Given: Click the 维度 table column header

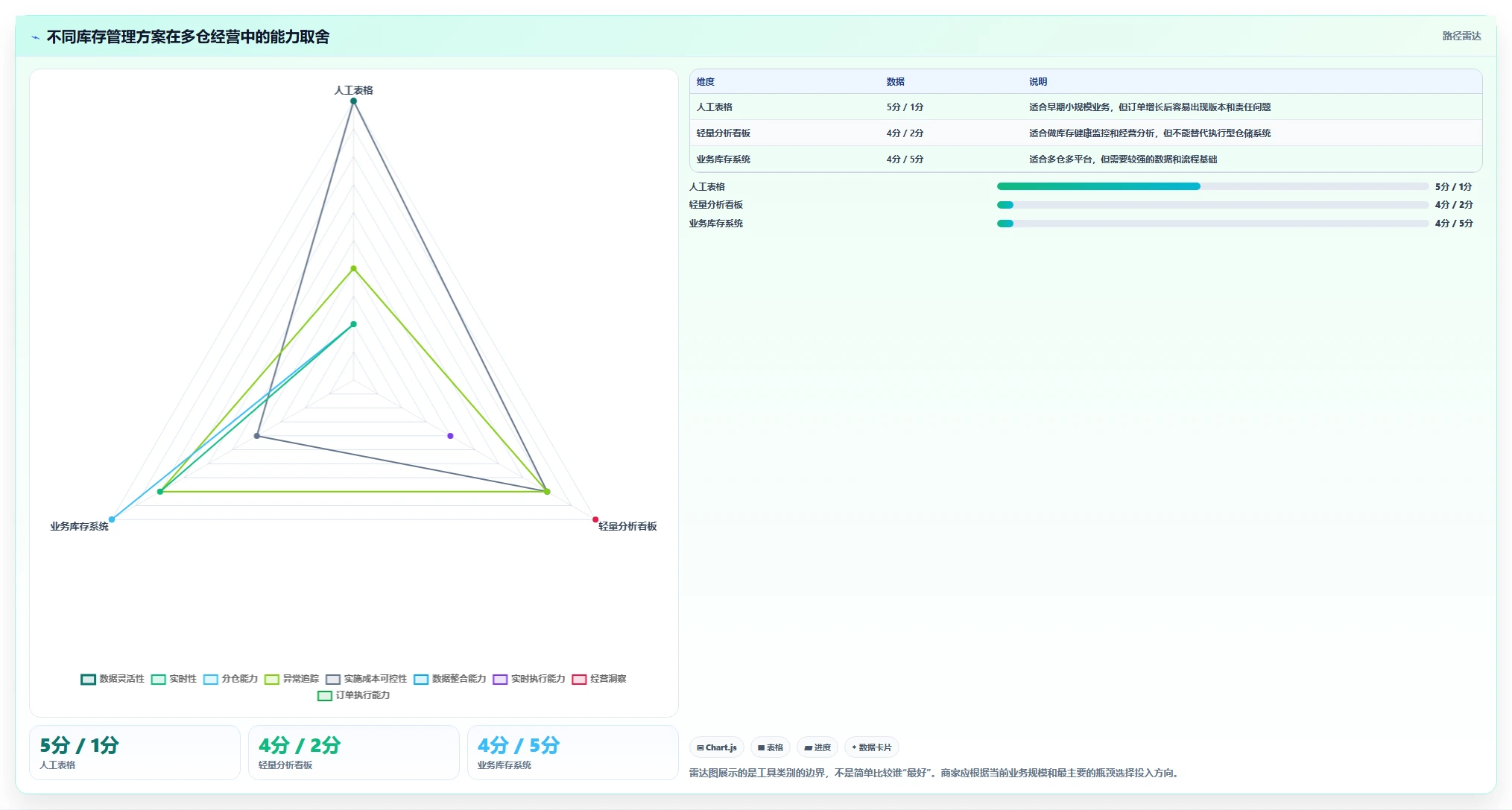Looking at the screenshot, I should (x=706, y=82).
